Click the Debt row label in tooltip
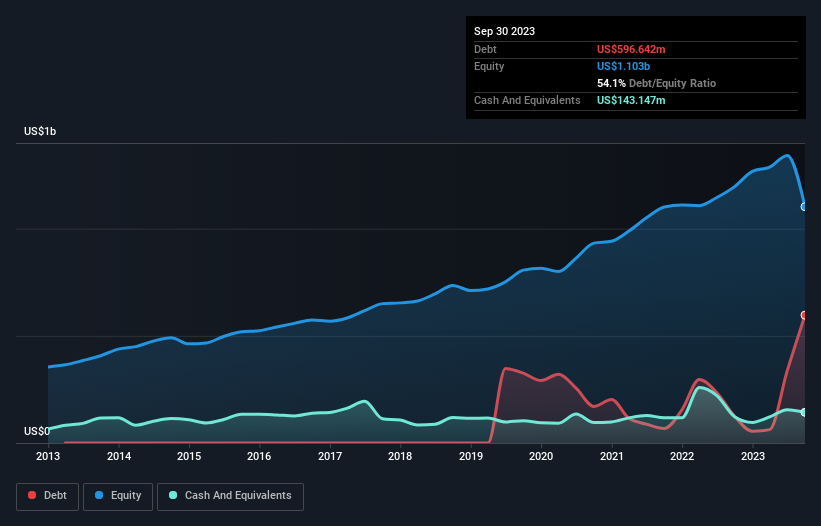Viewport: 821px width, 526px height. coord(485,49)
